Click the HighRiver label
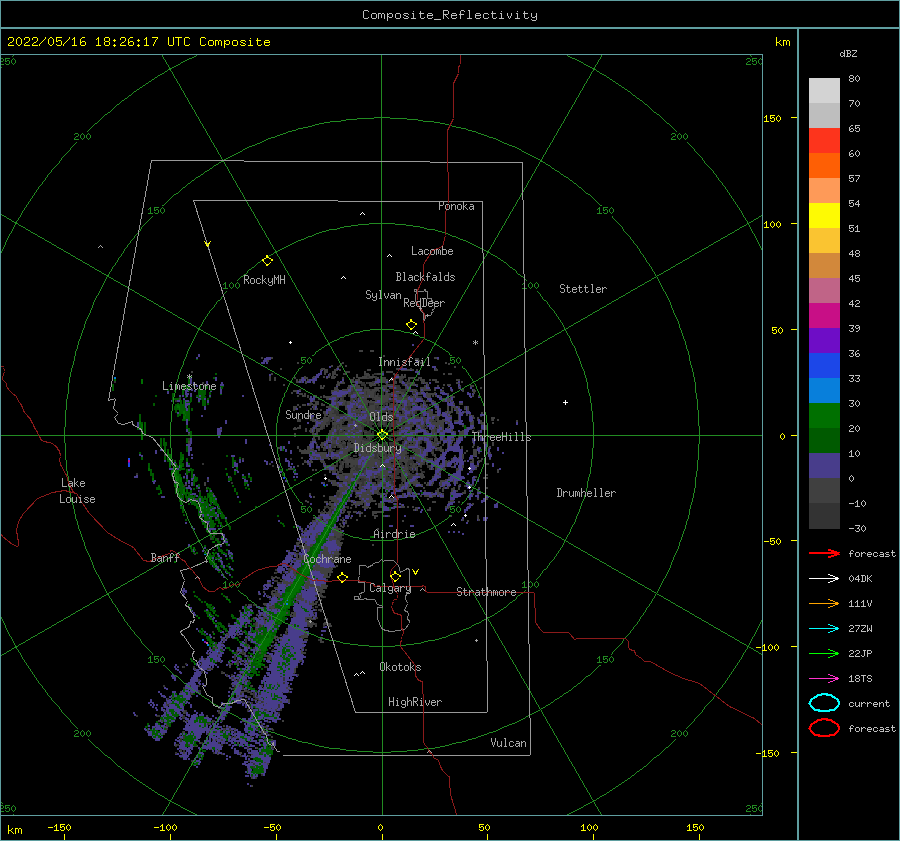The height and width of the screenshot is (841, 900). (x=415, y=702)
